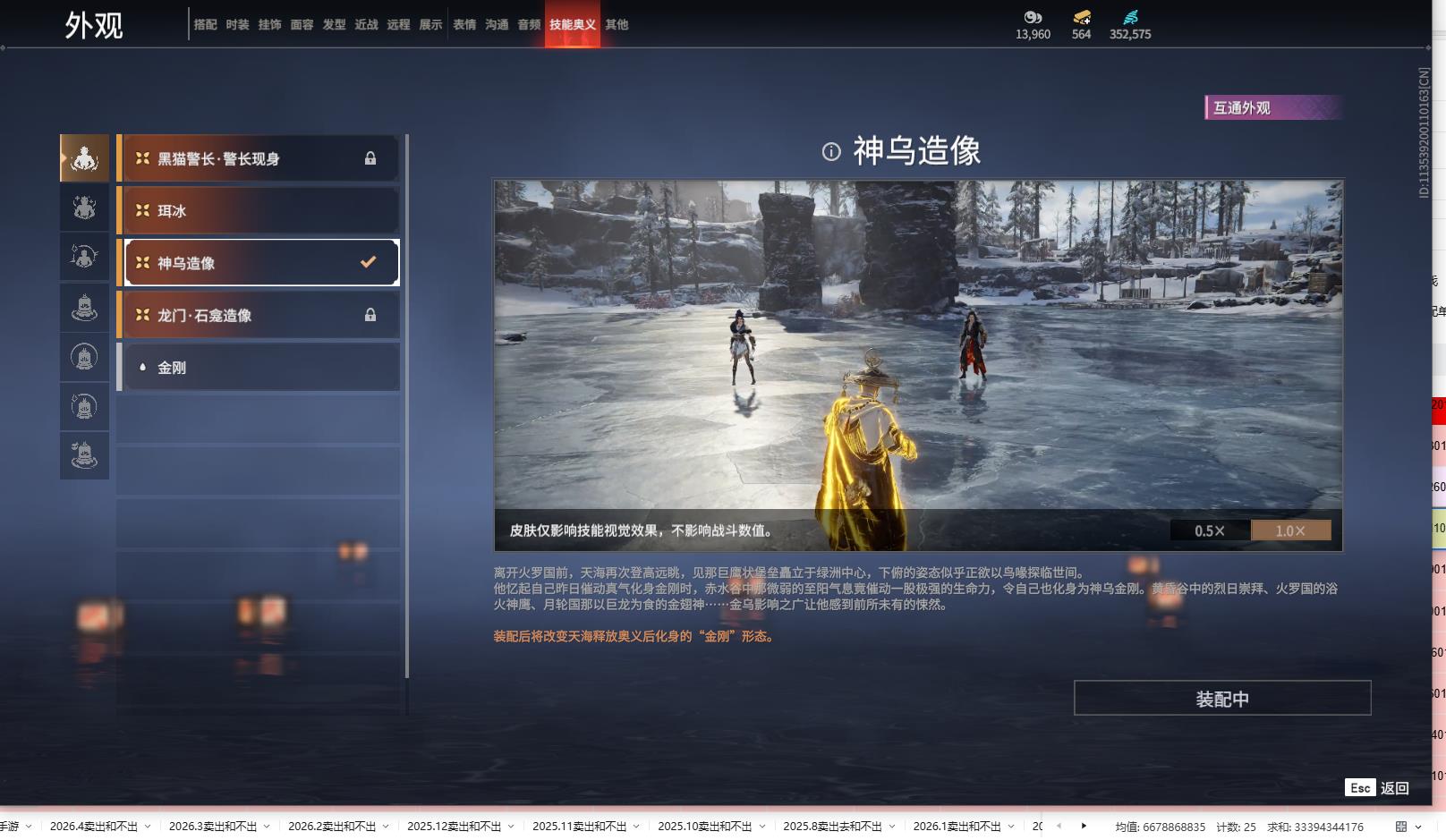Open the first bell-shaped category icon
This screenshot has height=840, width=1446.
click(x=84, y=306)
